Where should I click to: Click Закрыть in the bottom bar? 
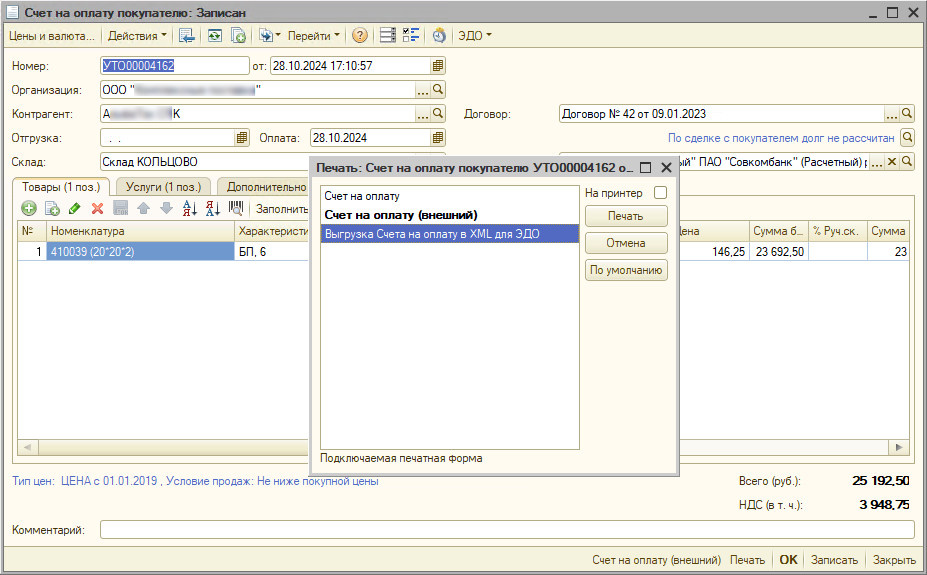tap(894, 560)
